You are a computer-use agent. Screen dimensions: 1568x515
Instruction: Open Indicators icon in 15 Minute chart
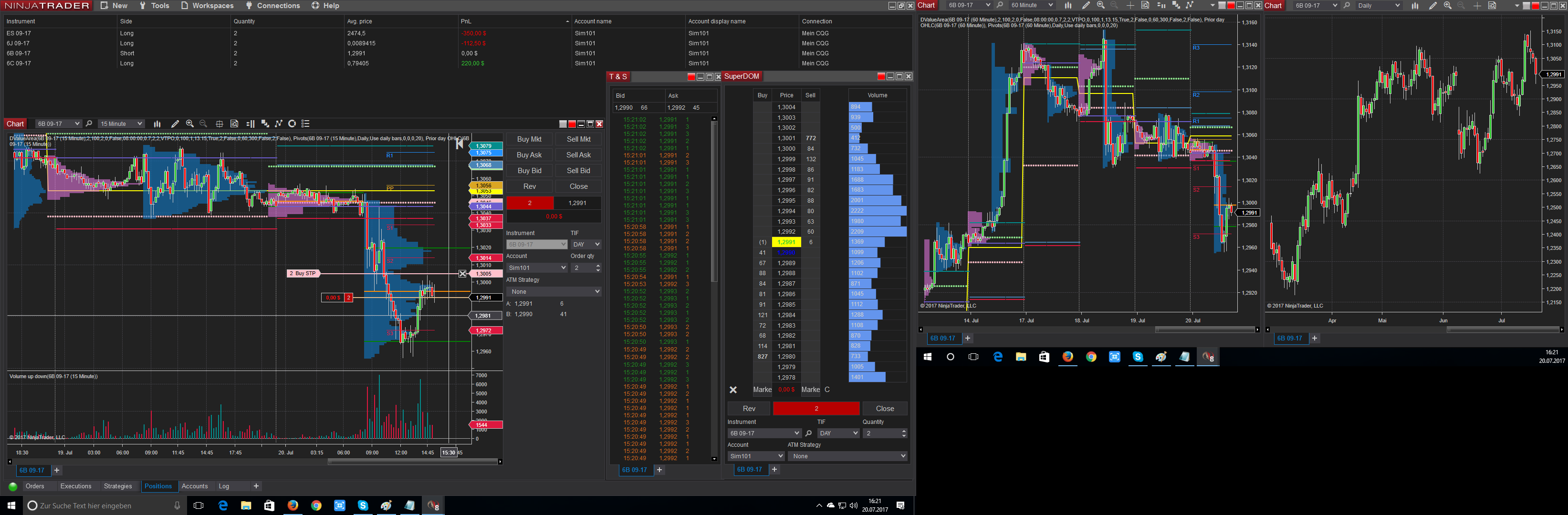tap(279, 124)
